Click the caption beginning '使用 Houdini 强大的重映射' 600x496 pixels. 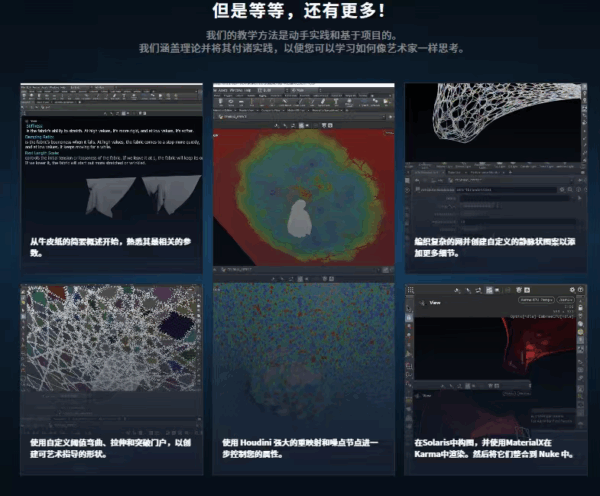300,448
